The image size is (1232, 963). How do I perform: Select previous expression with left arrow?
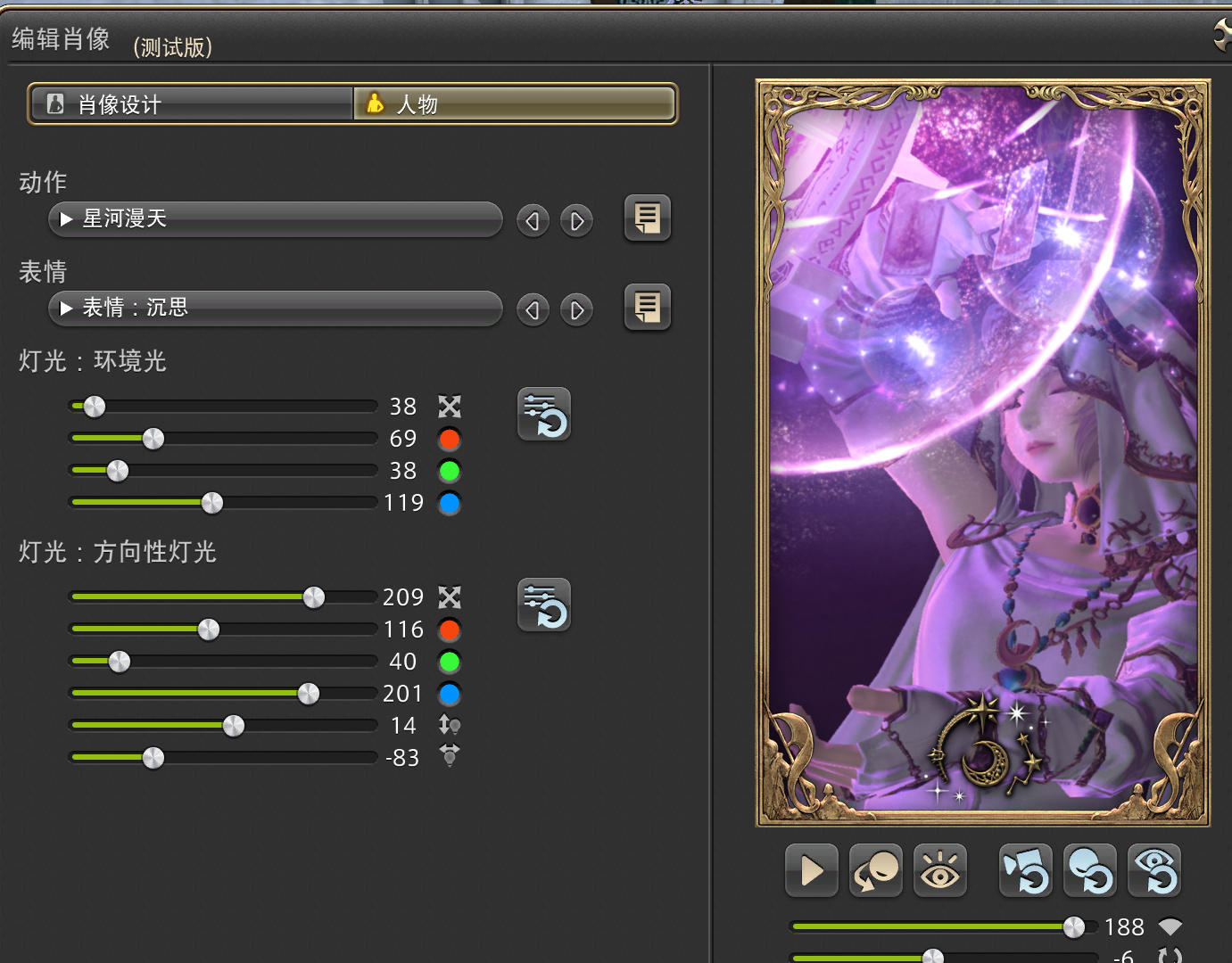(533, 309)
